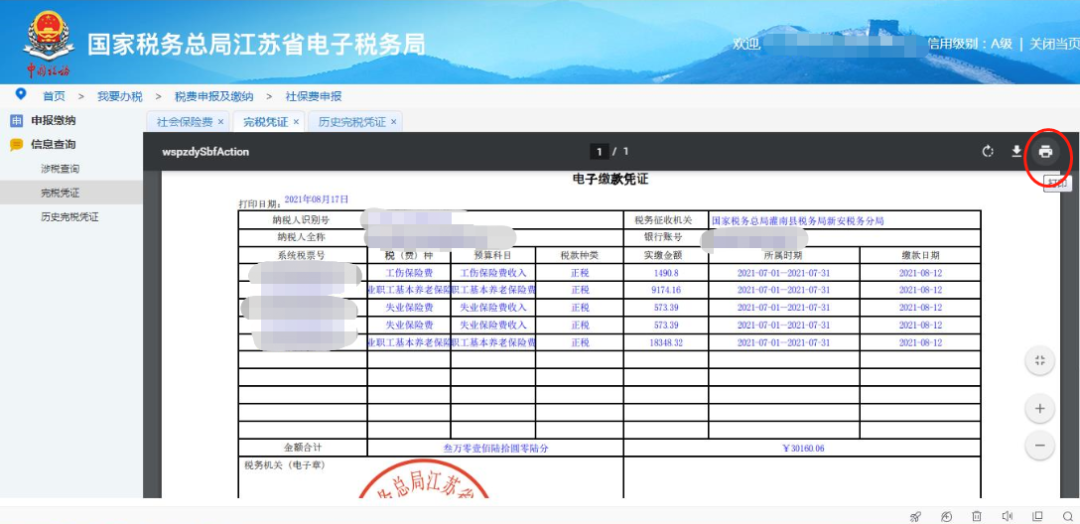1080x524 pixels.
Task: Click the fit-to-page round button
Action: 1039,361
